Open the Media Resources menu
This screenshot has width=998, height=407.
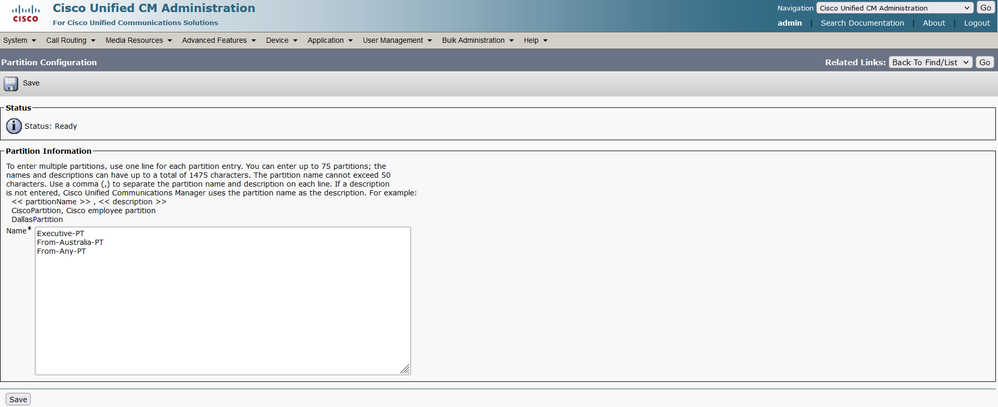139,40
